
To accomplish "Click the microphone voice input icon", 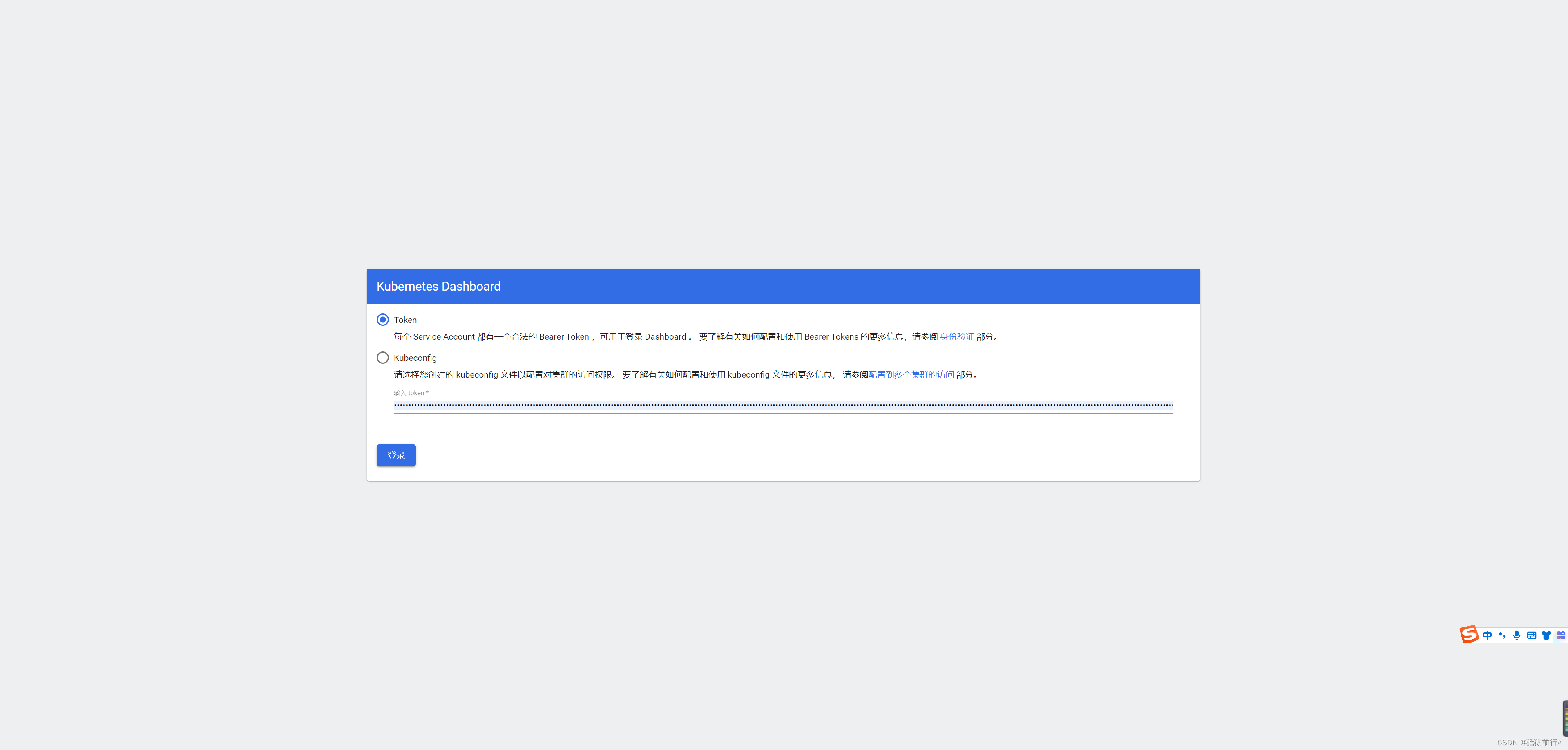I will (x=1516, y=635).
